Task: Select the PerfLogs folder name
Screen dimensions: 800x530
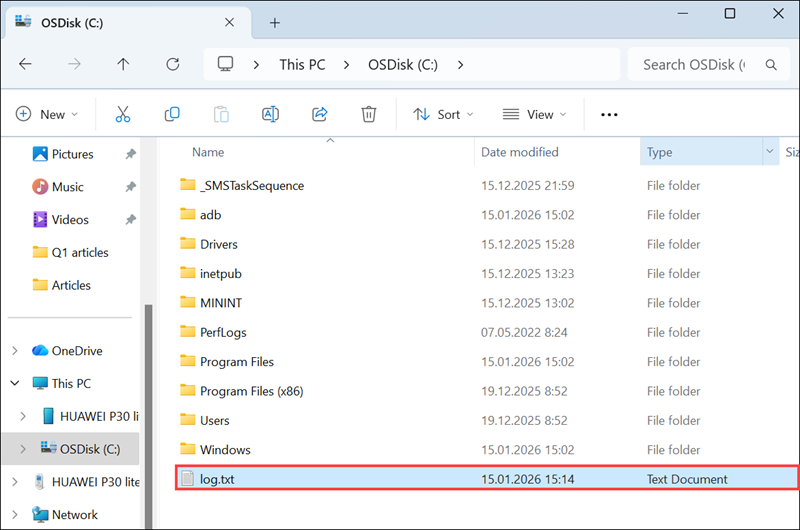Action: pos(223,333)
